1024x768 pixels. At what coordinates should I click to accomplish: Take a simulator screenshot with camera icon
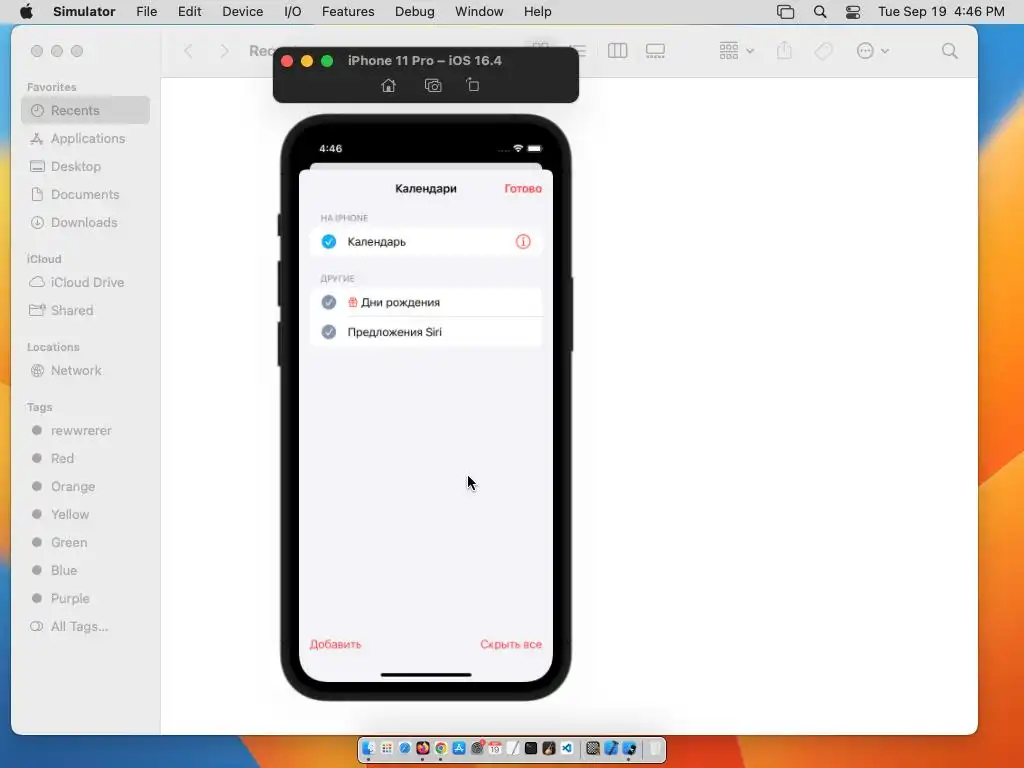433,86
